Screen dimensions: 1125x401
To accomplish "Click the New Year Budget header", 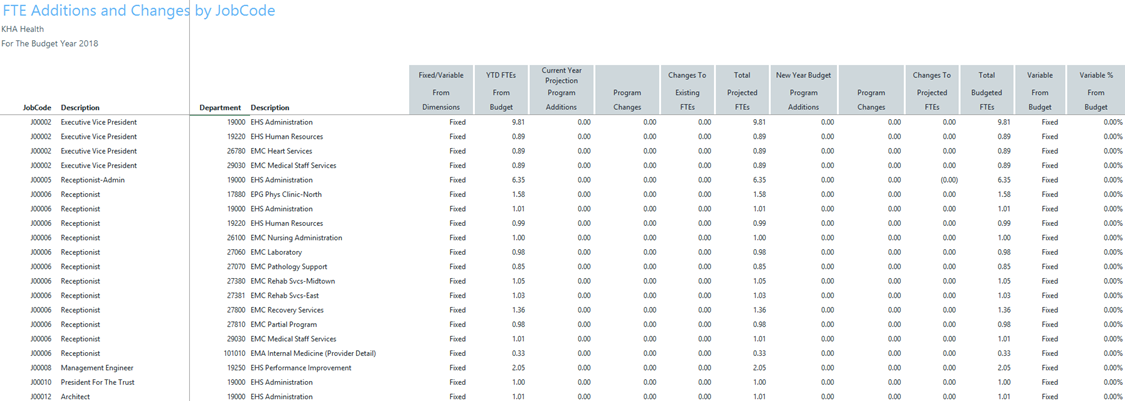I will point(803,76).
